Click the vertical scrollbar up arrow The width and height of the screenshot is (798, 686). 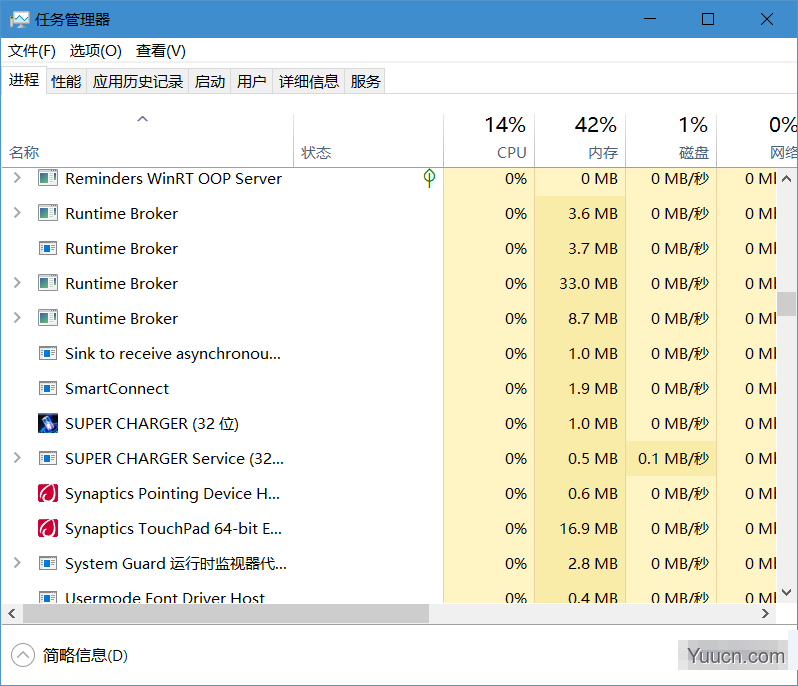(786, 179)
